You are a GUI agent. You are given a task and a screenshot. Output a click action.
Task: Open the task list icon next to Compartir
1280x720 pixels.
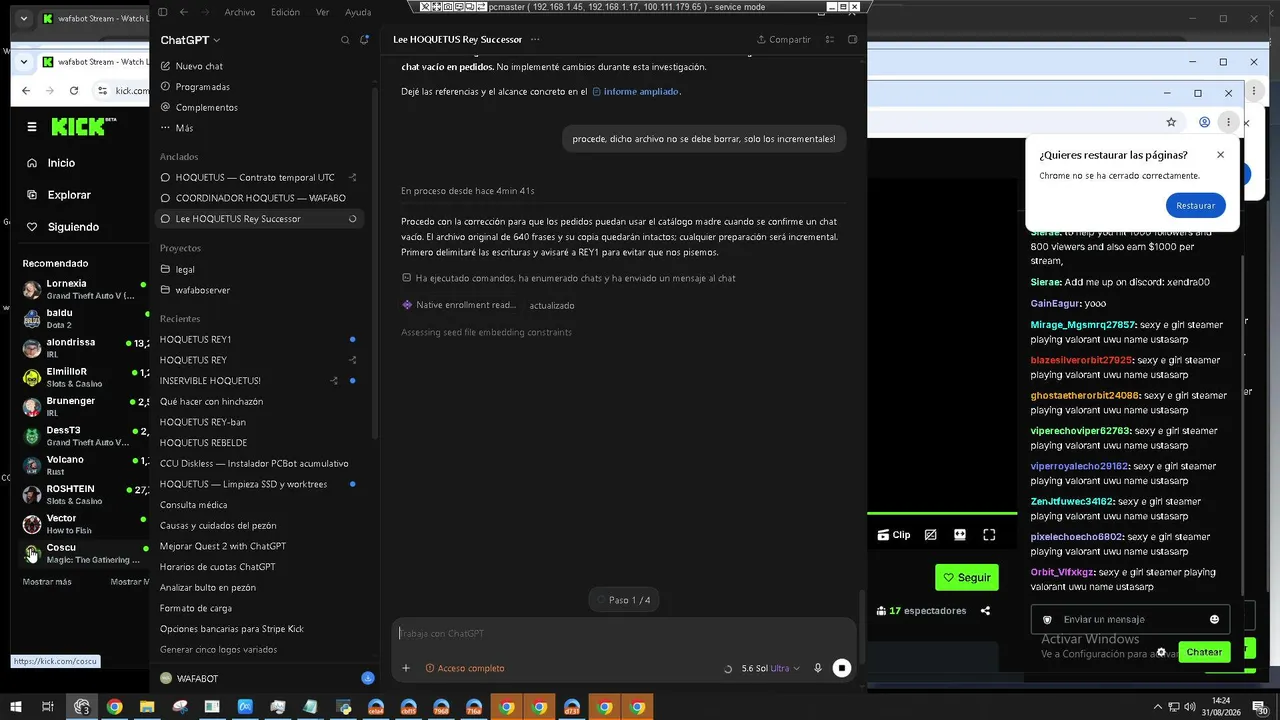[830, 40]
